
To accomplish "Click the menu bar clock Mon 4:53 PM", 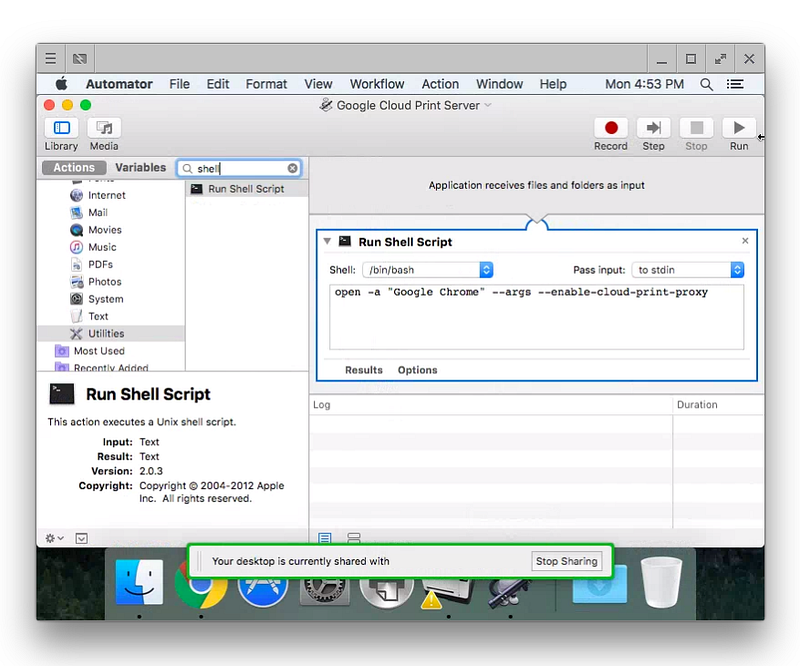I will 644,84.
